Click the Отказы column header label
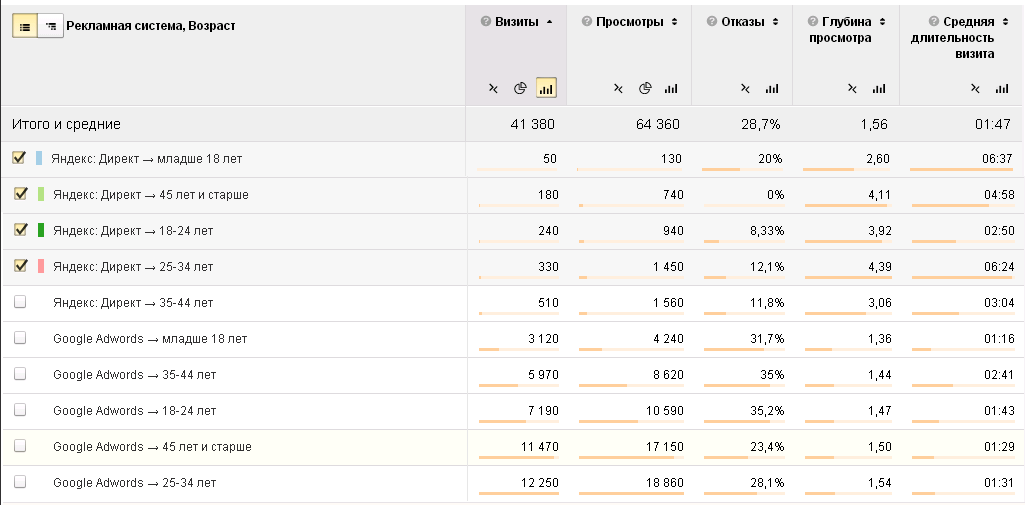Screen dimensions: 1025x505 point(743,22)
